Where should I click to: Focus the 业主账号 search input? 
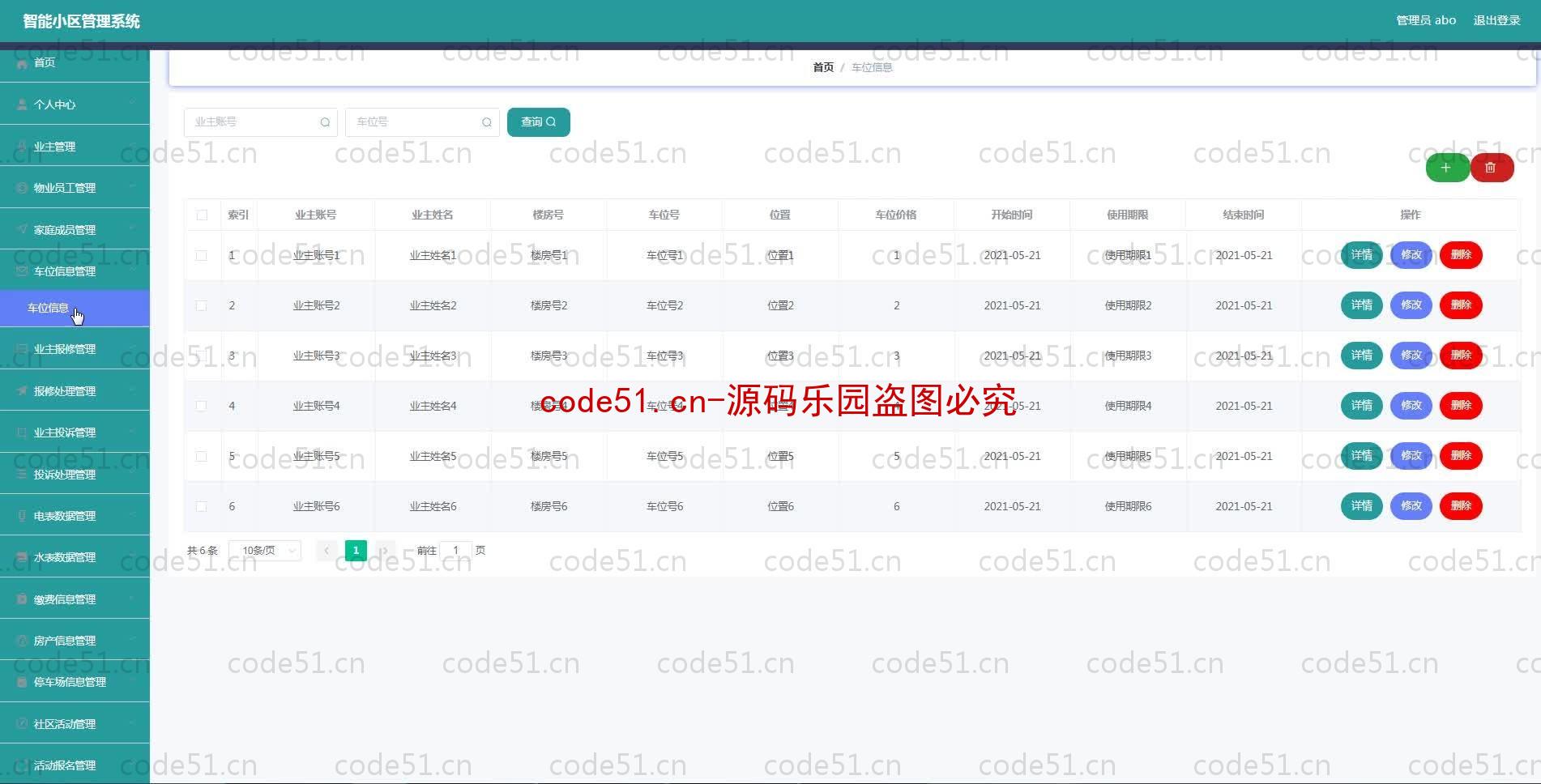coord(261,122)
